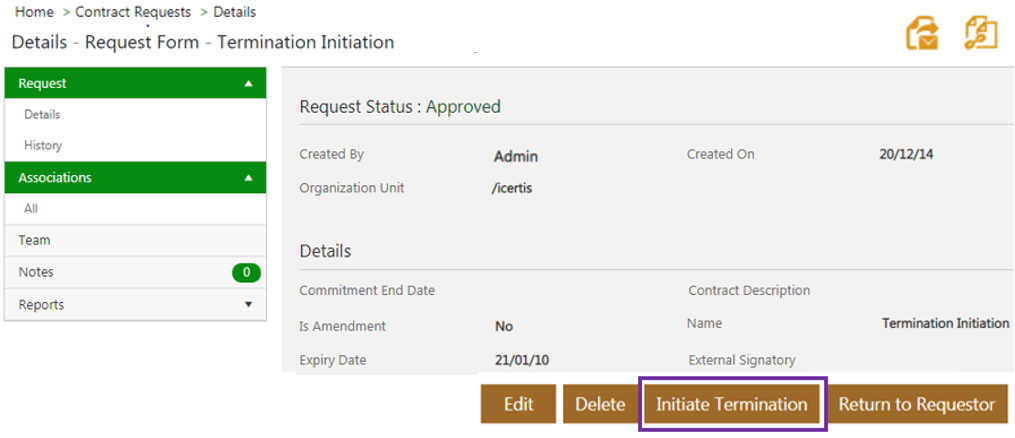Viewport: 1015px width, 438px height.
Task: Collapse the Request section arrow
Action: point(248,84)
